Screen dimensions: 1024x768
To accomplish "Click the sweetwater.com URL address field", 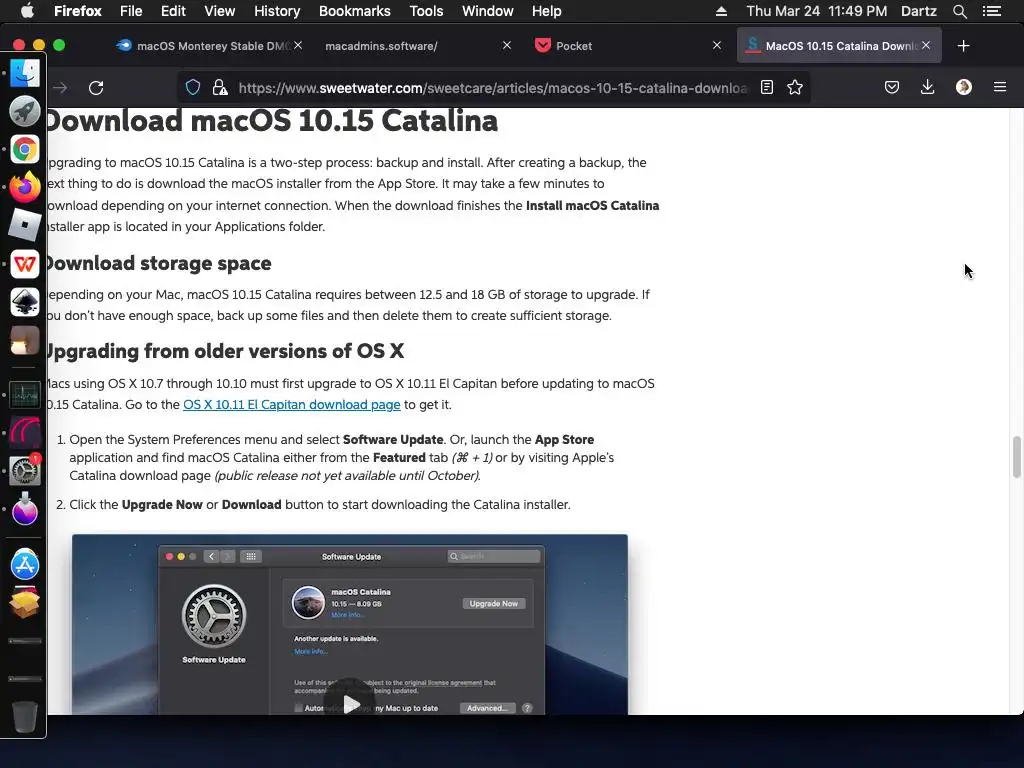I will click(493, 88).
